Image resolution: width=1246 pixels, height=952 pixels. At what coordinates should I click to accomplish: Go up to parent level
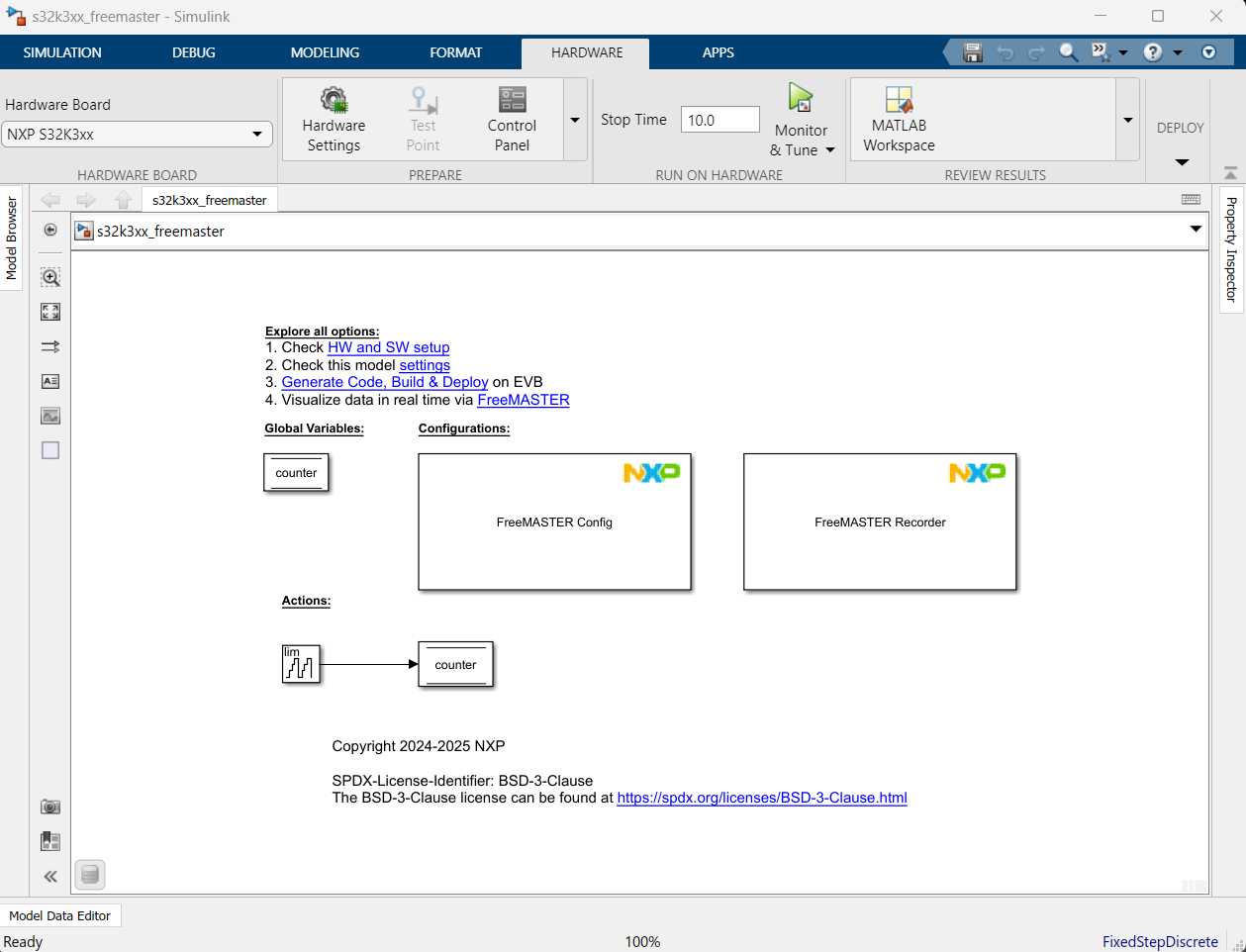pyautogui.click(x=123, y=200)
